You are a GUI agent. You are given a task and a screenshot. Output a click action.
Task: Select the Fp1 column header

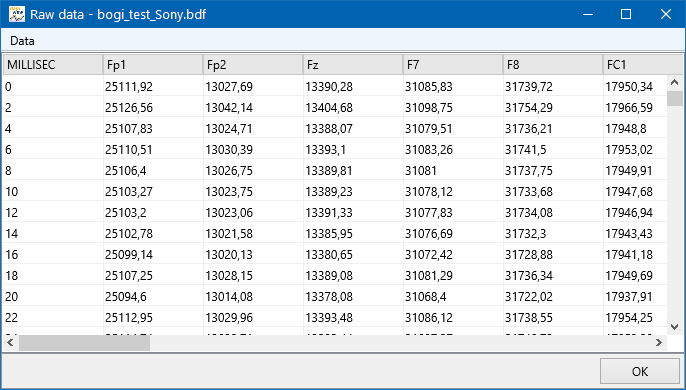153,65
